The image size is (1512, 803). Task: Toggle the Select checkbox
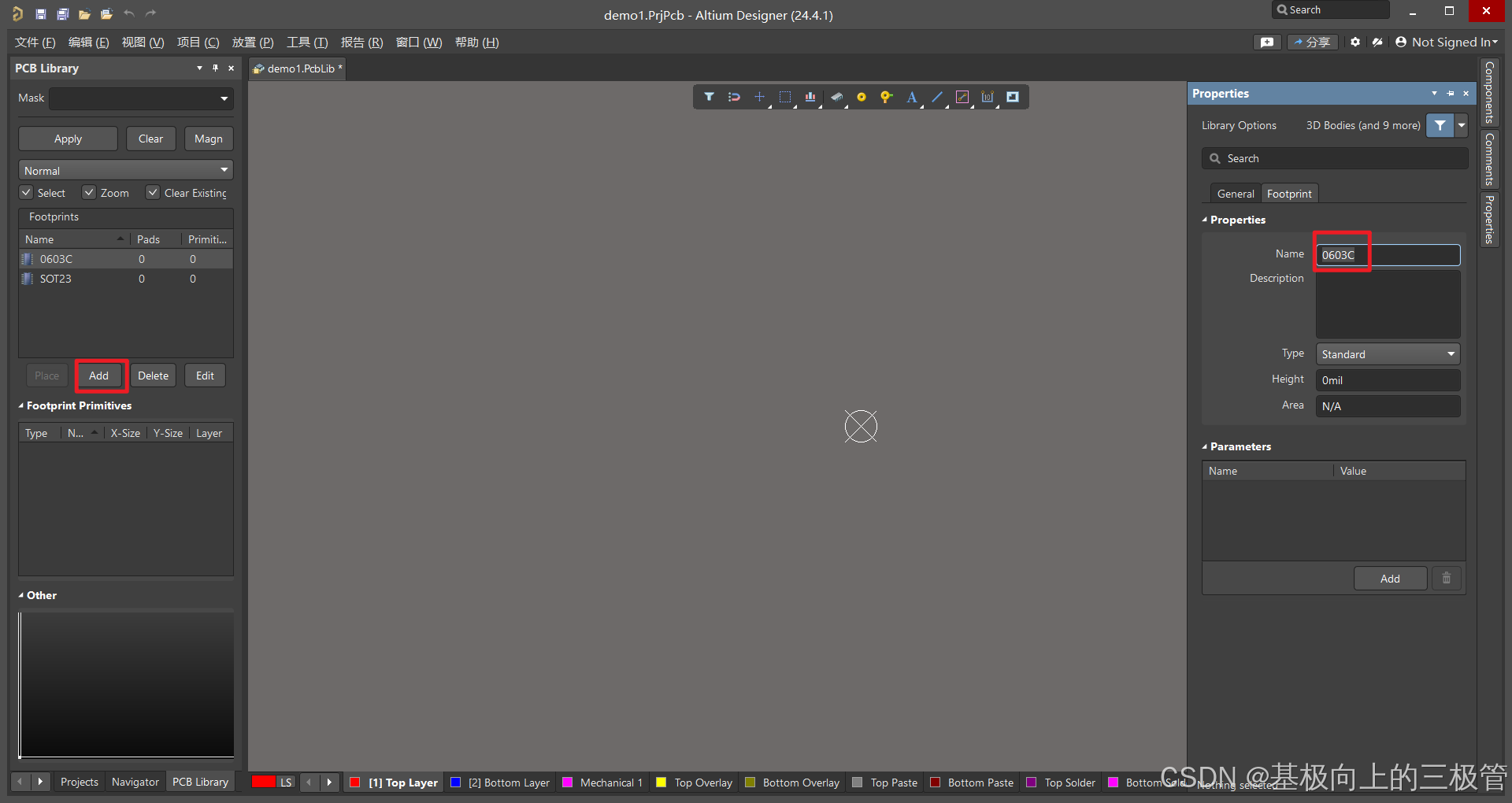pyautogui.click(x=27, y=192)
